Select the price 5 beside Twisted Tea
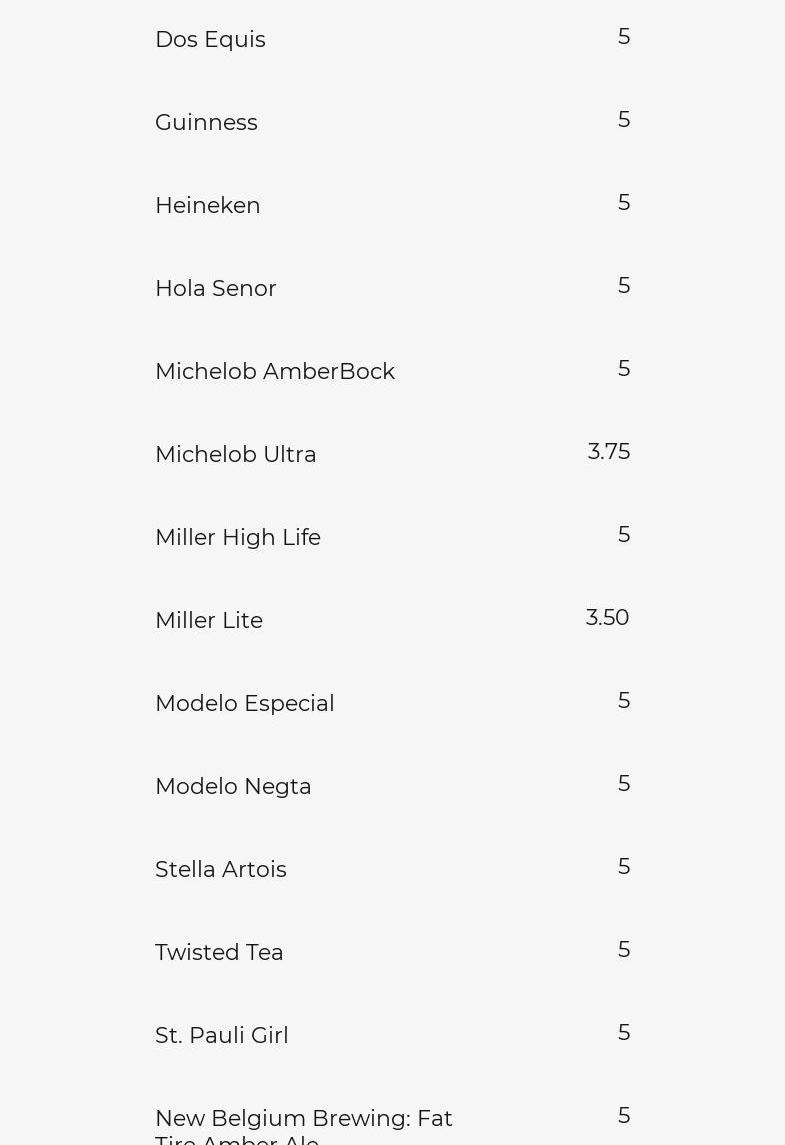785x1145 pixels. click(624, 950)
